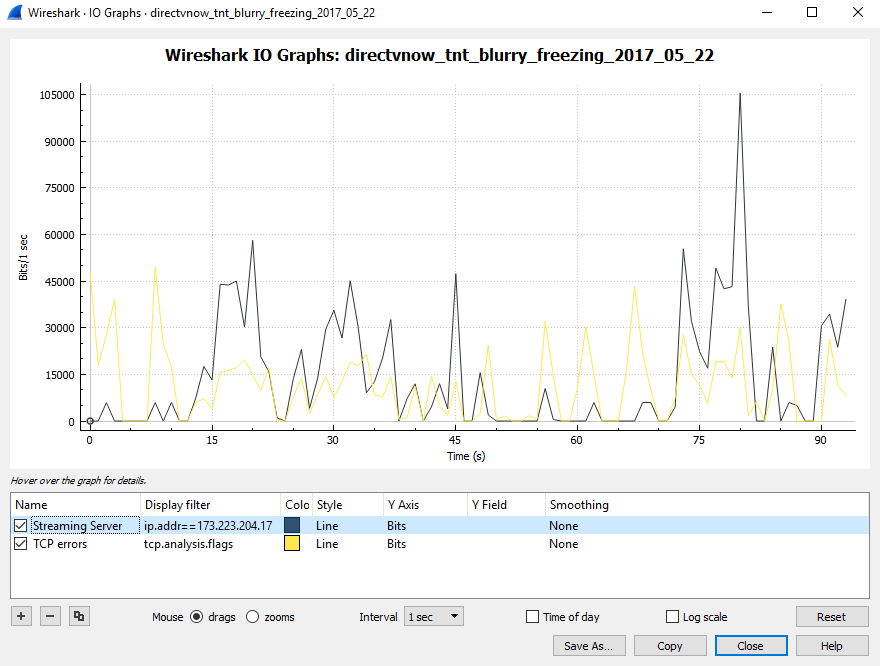Click the graph title text above the plot

point(439,55)
